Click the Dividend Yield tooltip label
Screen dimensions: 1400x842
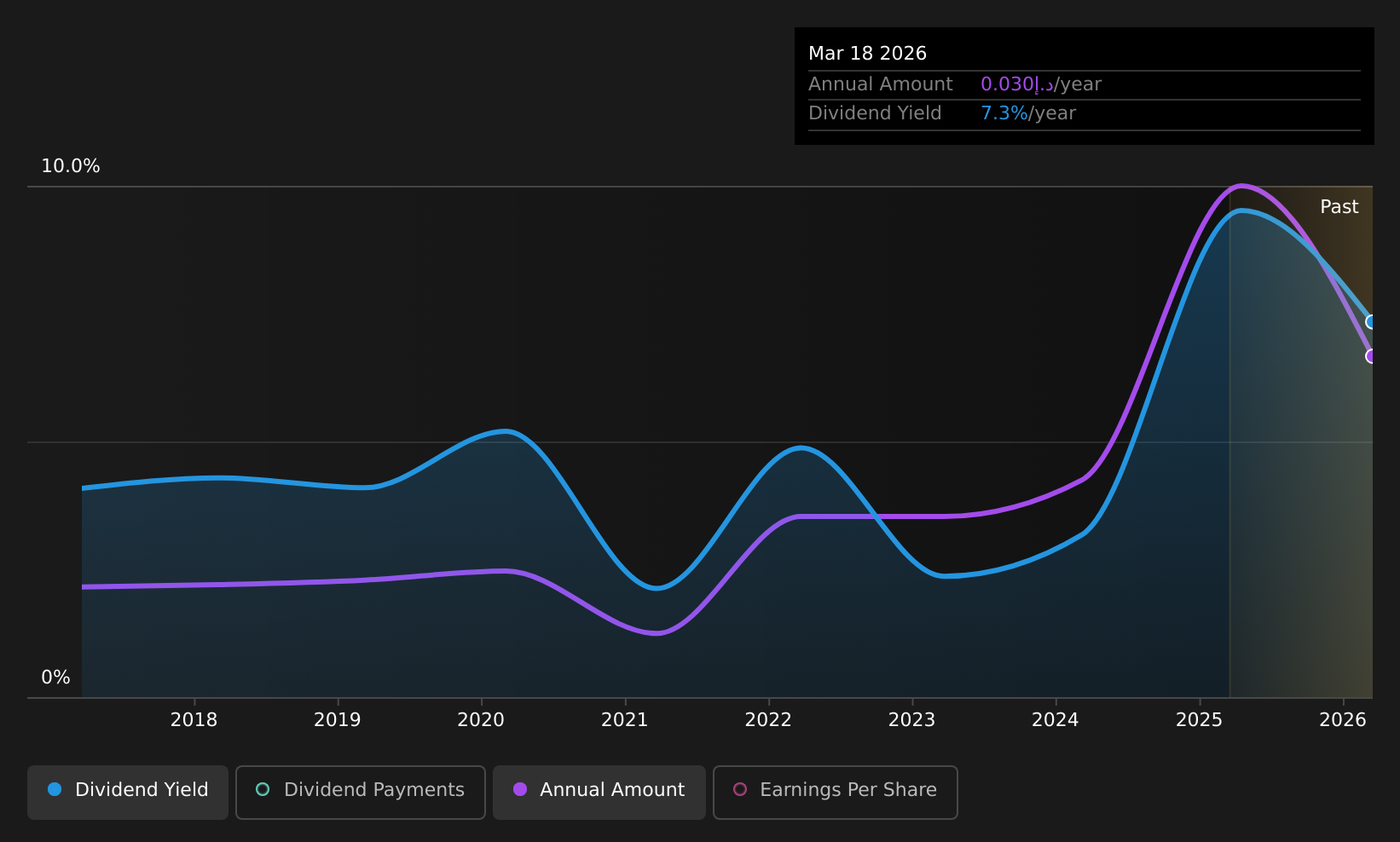click(875, 113)
